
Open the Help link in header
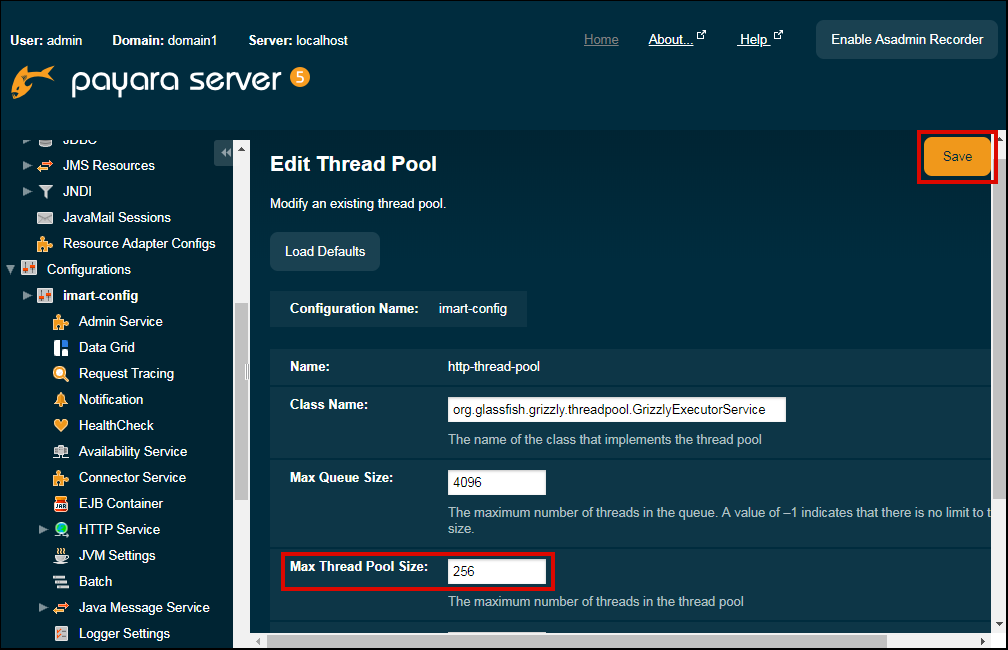753,40
